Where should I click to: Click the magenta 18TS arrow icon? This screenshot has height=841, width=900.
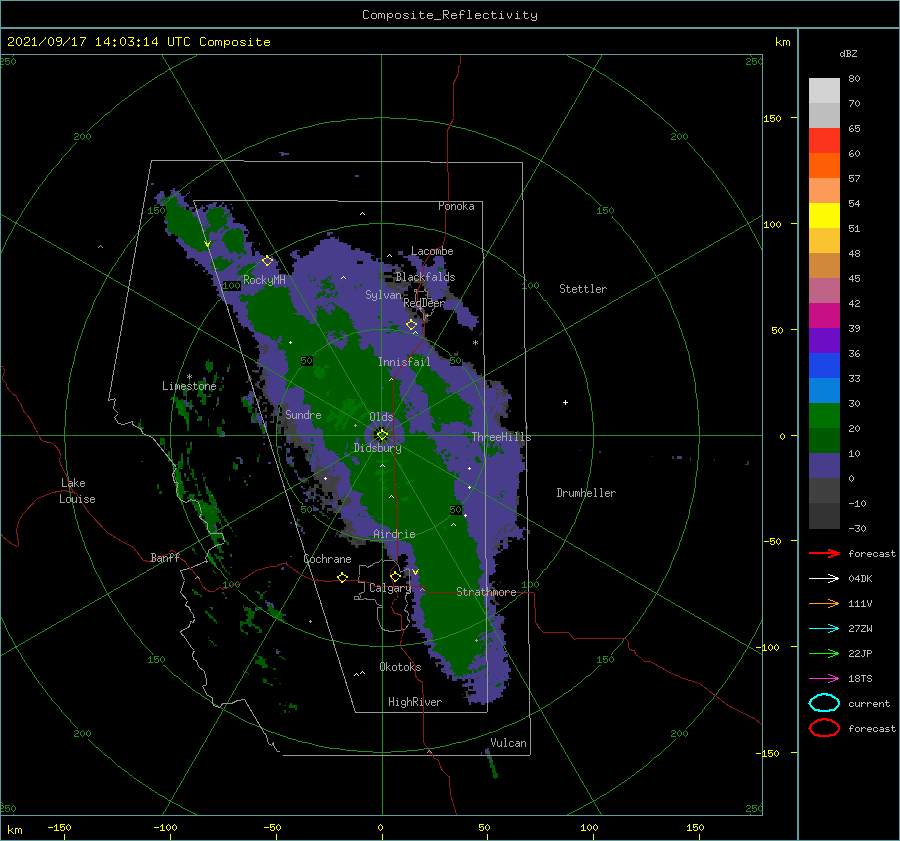pos(824,679)
